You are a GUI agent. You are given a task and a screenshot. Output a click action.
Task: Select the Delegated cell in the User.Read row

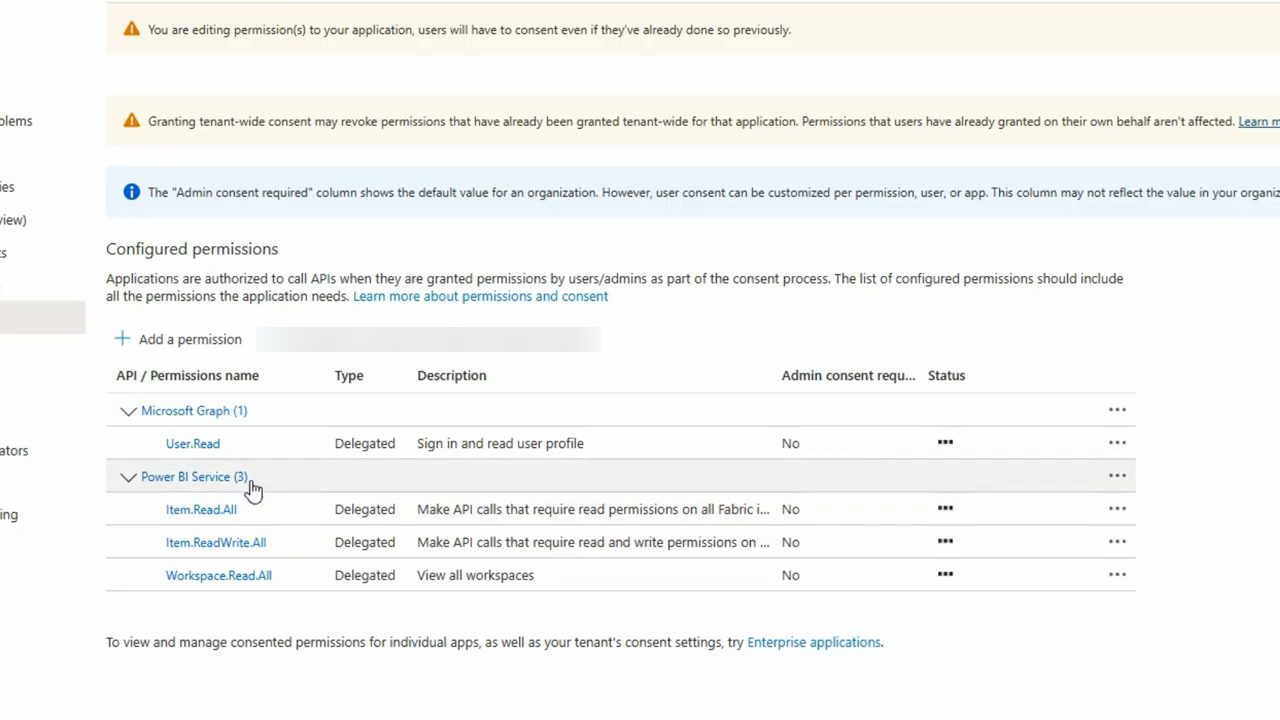pyautogui.click(x=365, y=443)
